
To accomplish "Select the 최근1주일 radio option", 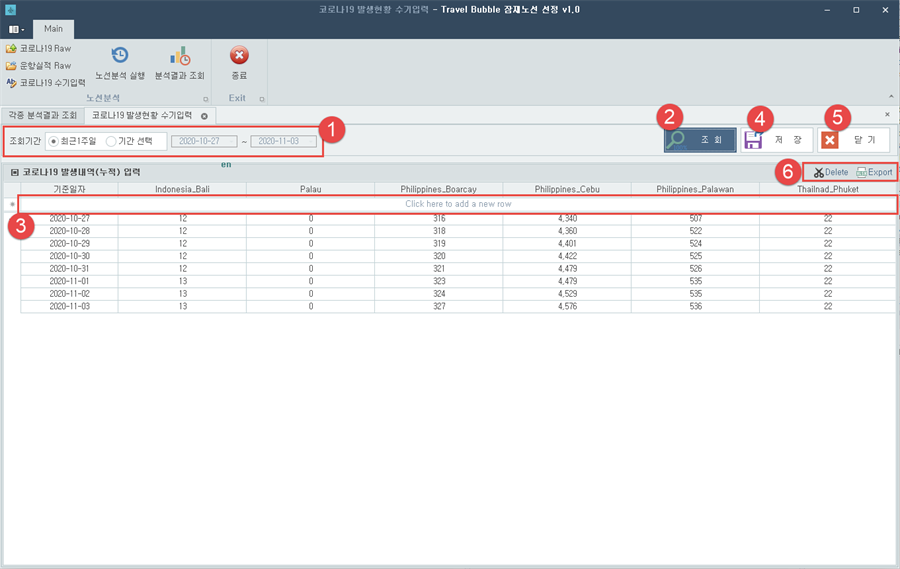I will 73,141.
